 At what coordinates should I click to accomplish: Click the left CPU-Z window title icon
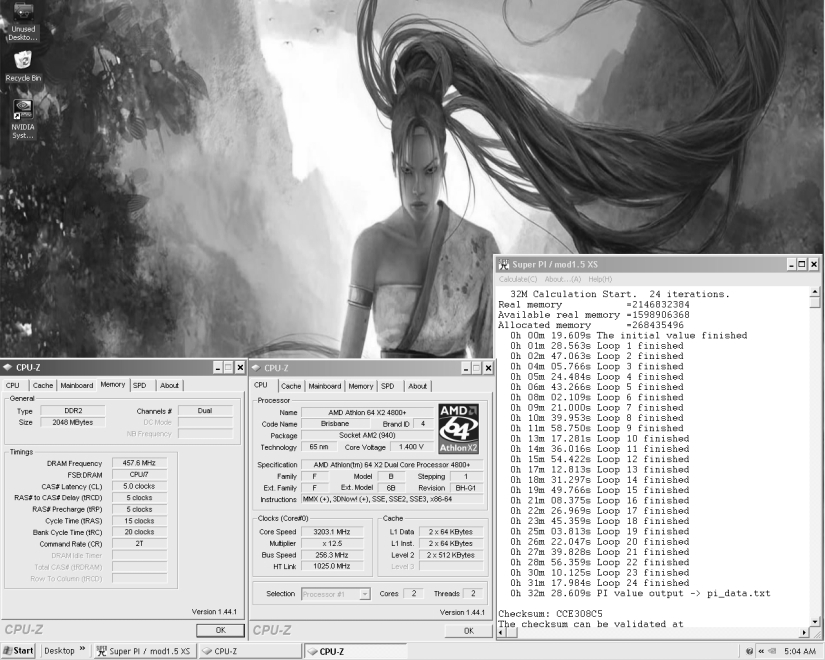[x=8, y=367]
